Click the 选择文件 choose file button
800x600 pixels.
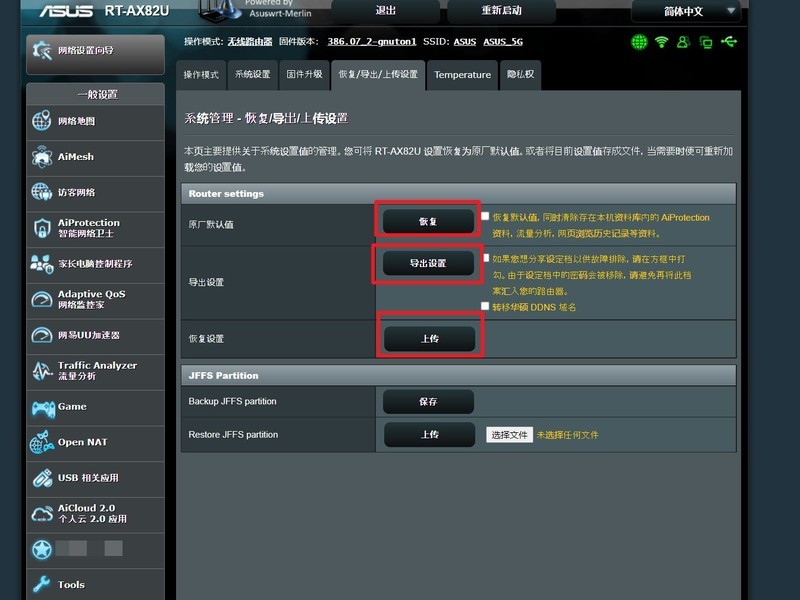[509, 435]
